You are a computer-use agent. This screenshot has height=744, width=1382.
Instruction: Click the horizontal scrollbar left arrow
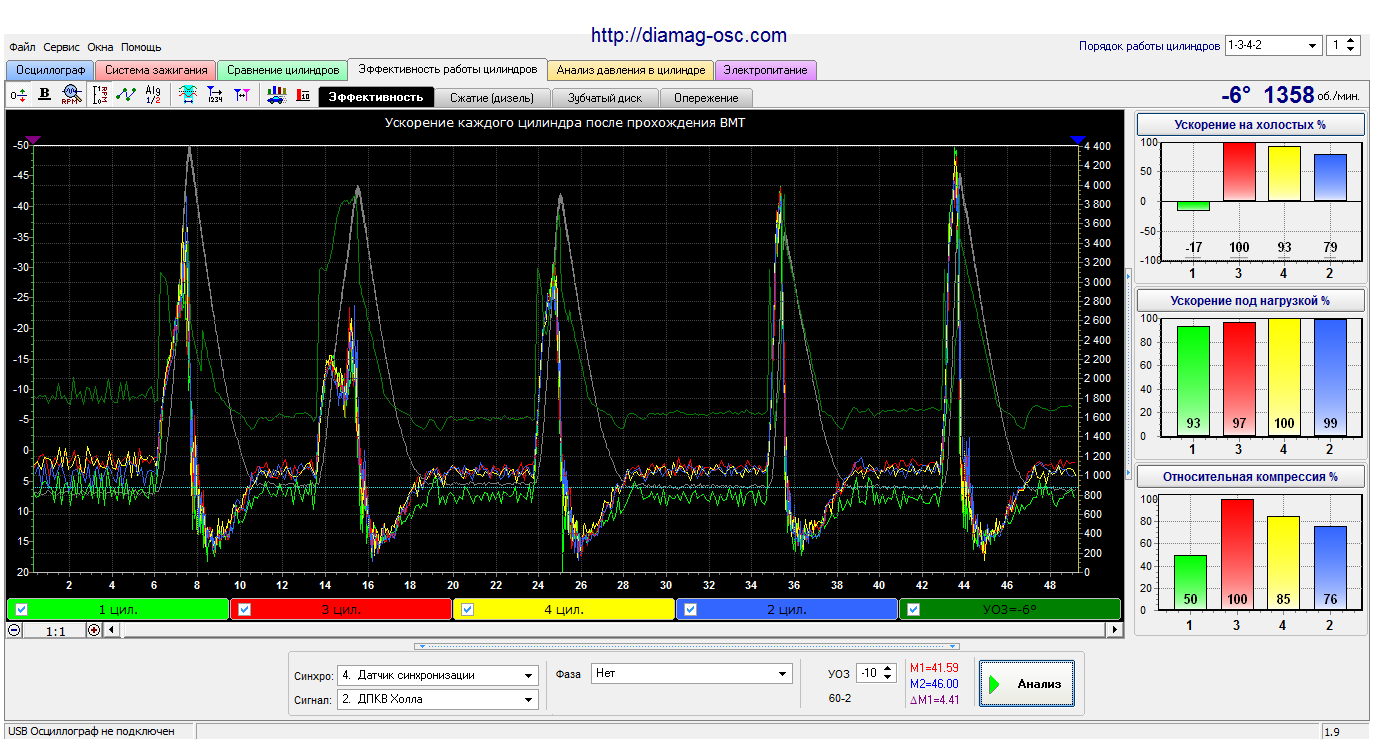click(x=110, y=630)
